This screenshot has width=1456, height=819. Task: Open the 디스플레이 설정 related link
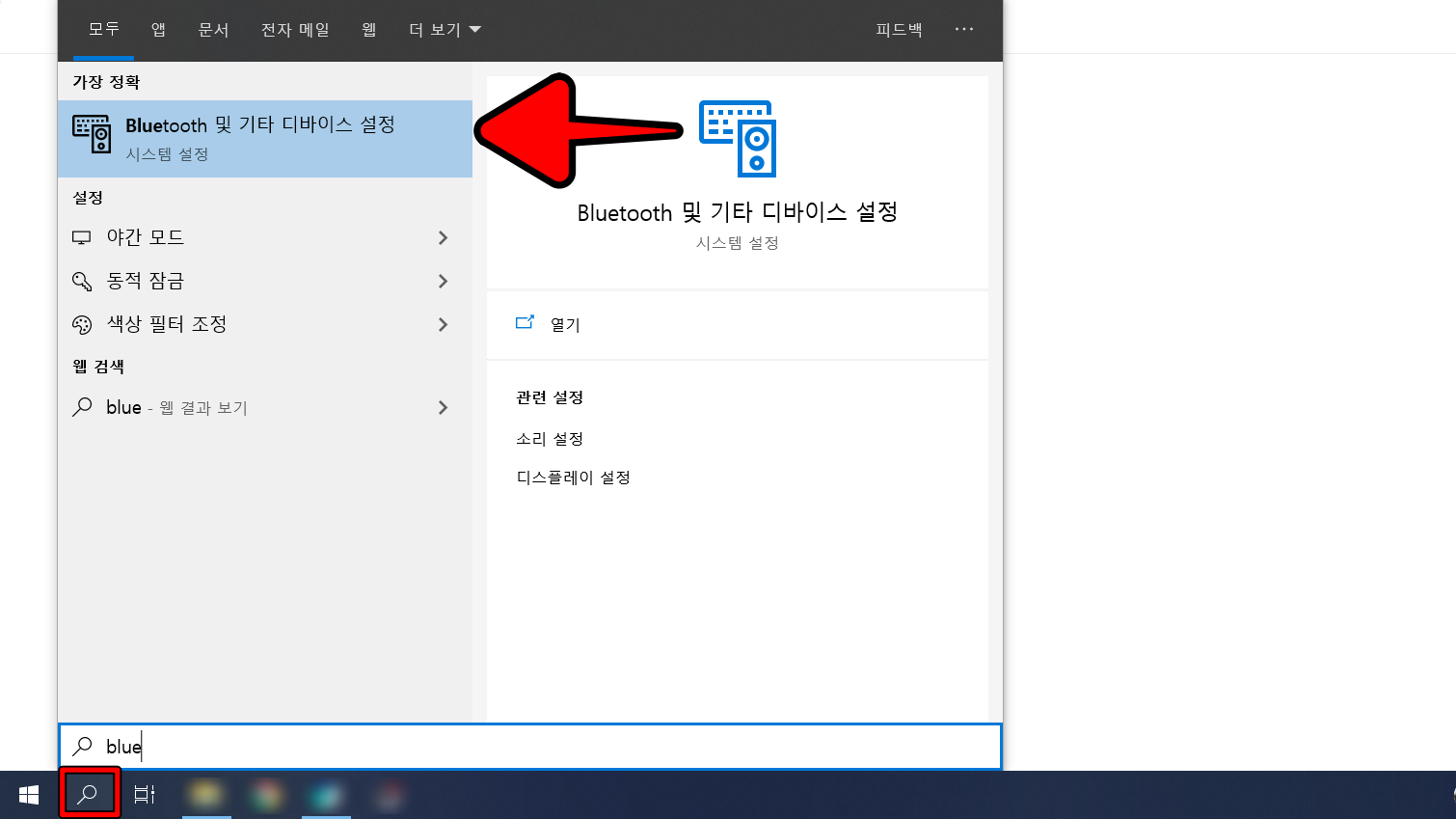click(x=573, y=478)
